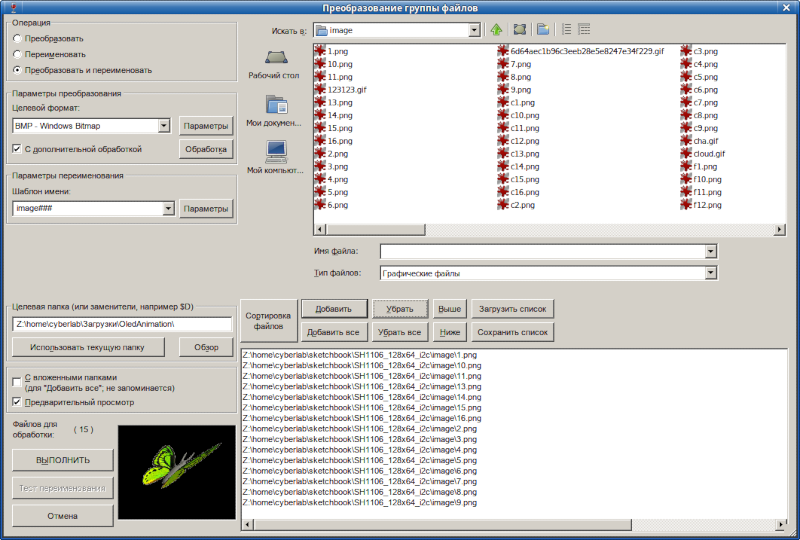800x540 pixels.
Task: Open the Мои документы location shortcut
Action: point(274,111)
